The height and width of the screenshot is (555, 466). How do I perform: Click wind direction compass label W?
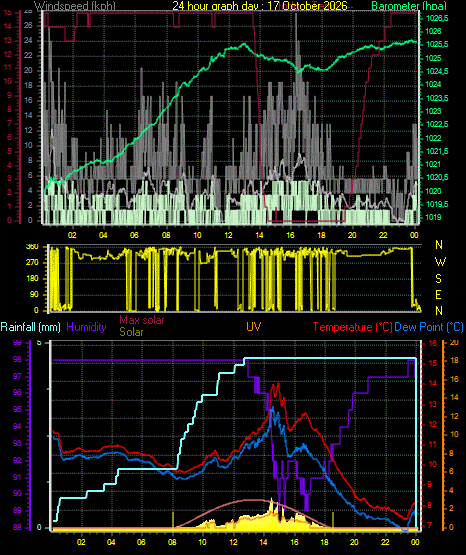(x=440, y=262)
